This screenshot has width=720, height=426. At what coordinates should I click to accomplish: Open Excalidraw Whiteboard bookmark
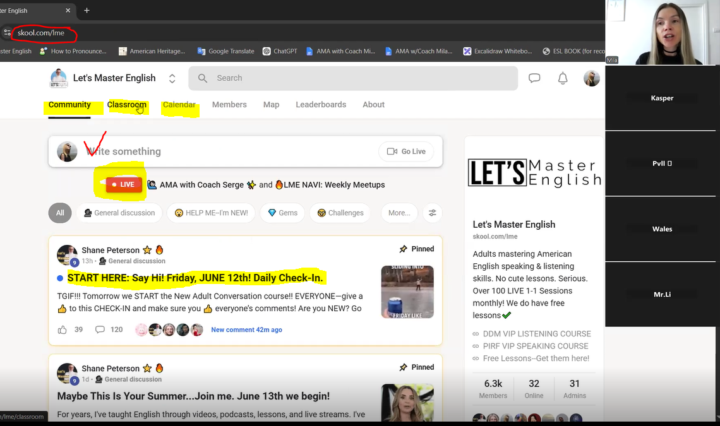(498, 51)
